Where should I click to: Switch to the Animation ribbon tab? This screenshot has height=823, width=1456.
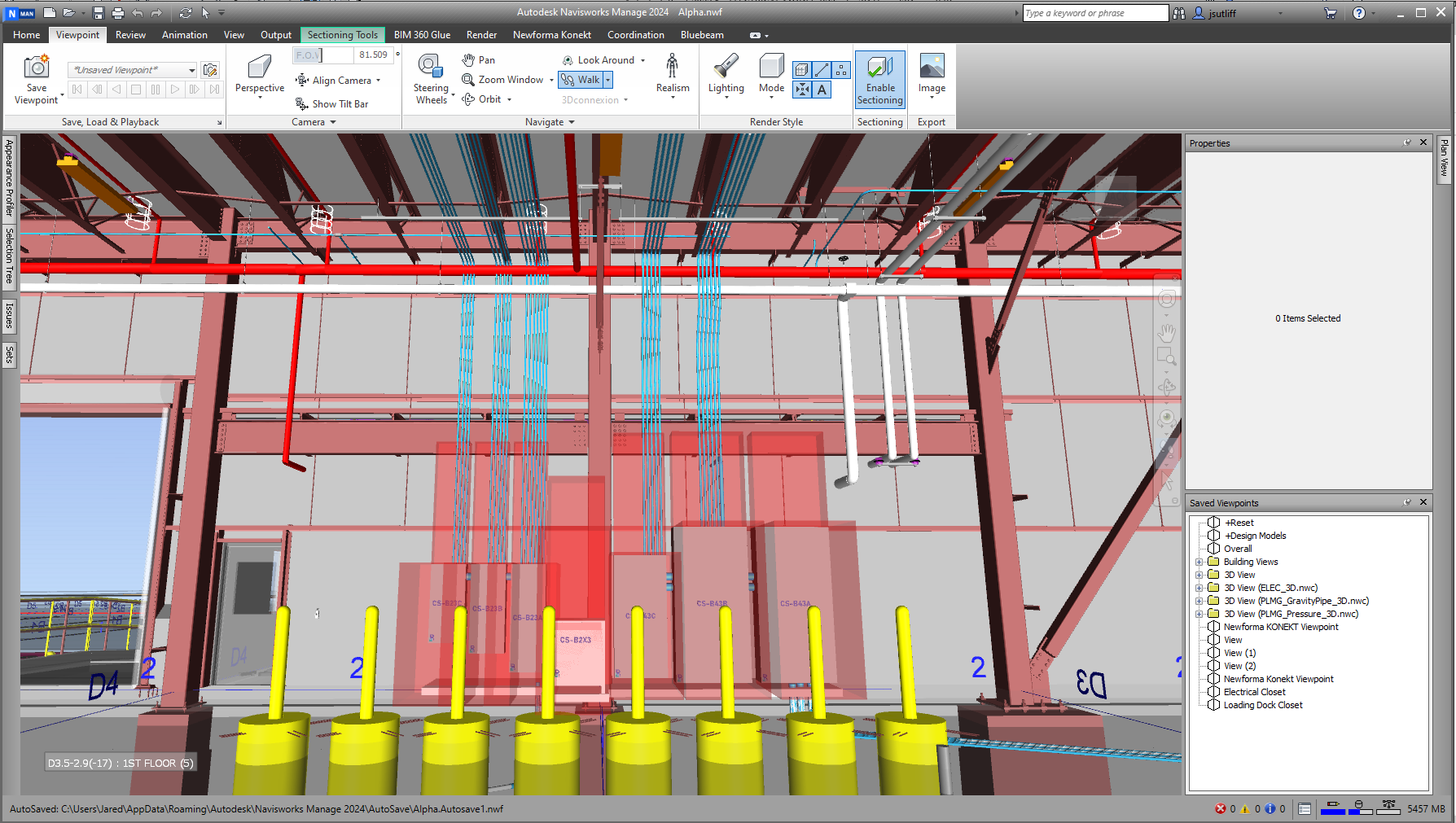(184, 35)
